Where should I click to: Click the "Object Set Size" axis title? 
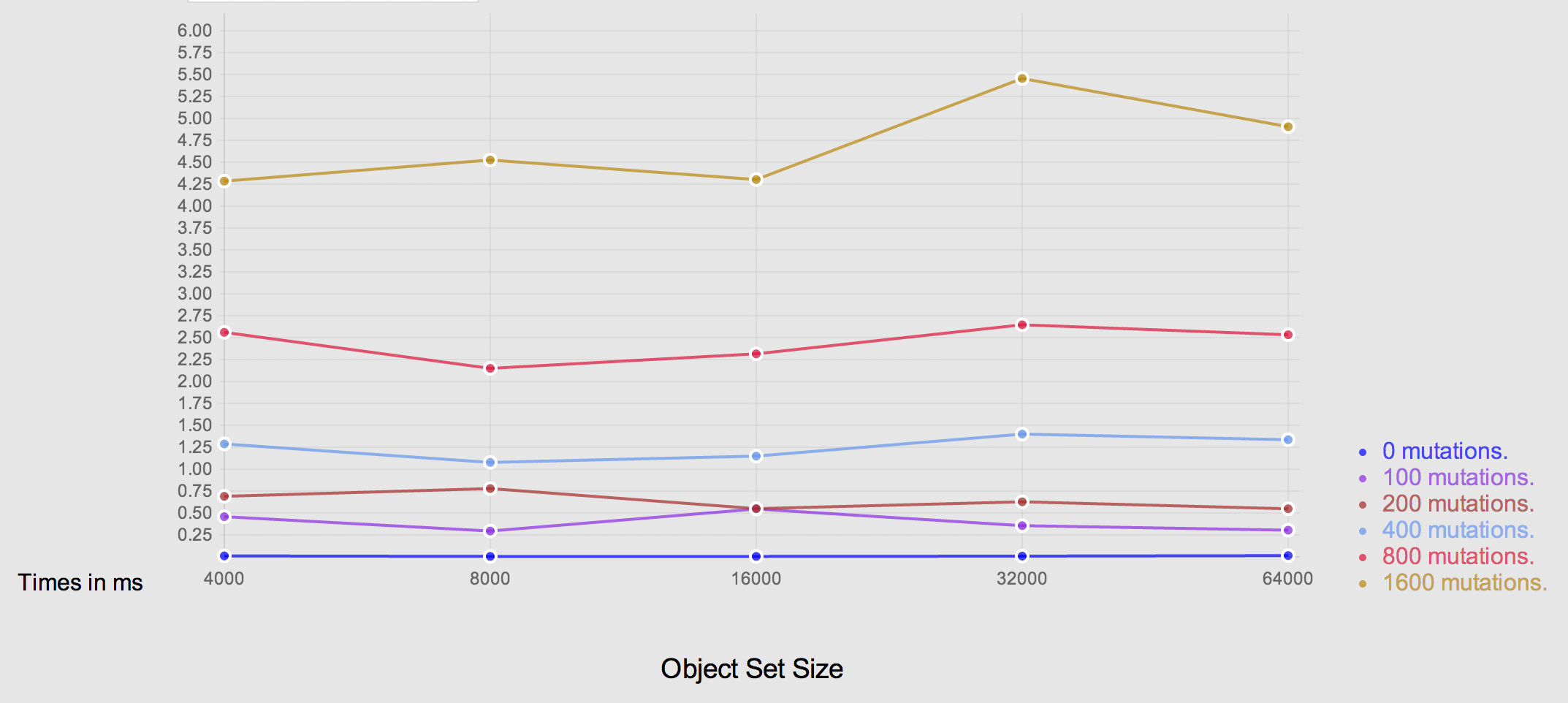pyautogui.click(x=752, y=669)
